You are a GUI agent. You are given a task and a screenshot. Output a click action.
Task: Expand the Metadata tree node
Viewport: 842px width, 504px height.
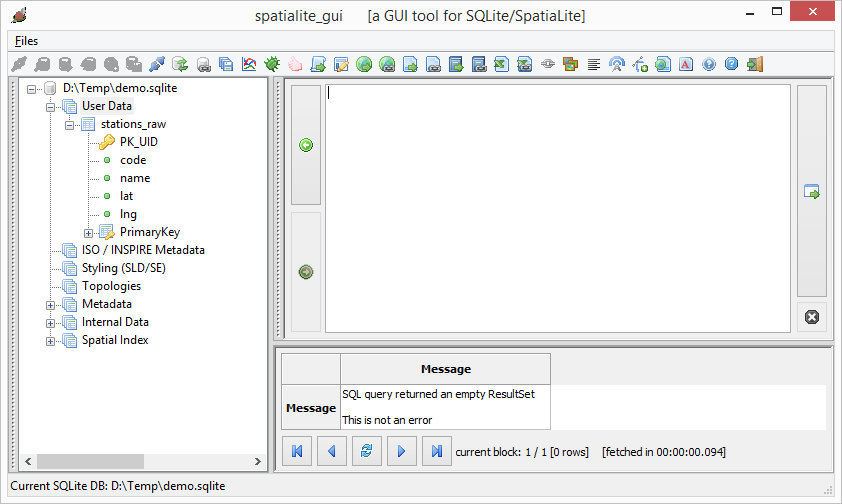point(50,305)
